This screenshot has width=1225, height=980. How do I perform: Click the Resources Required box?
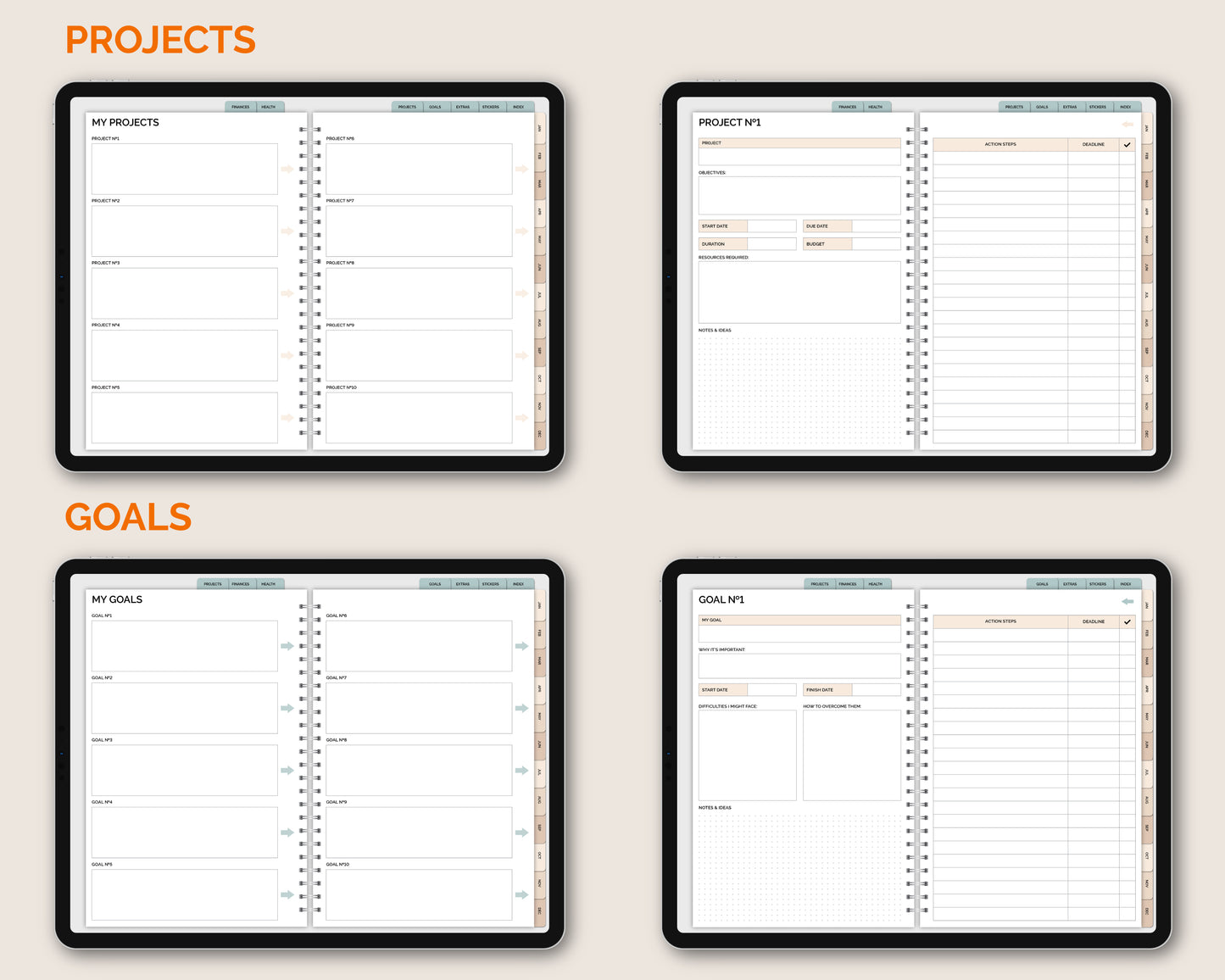[799, 292]
